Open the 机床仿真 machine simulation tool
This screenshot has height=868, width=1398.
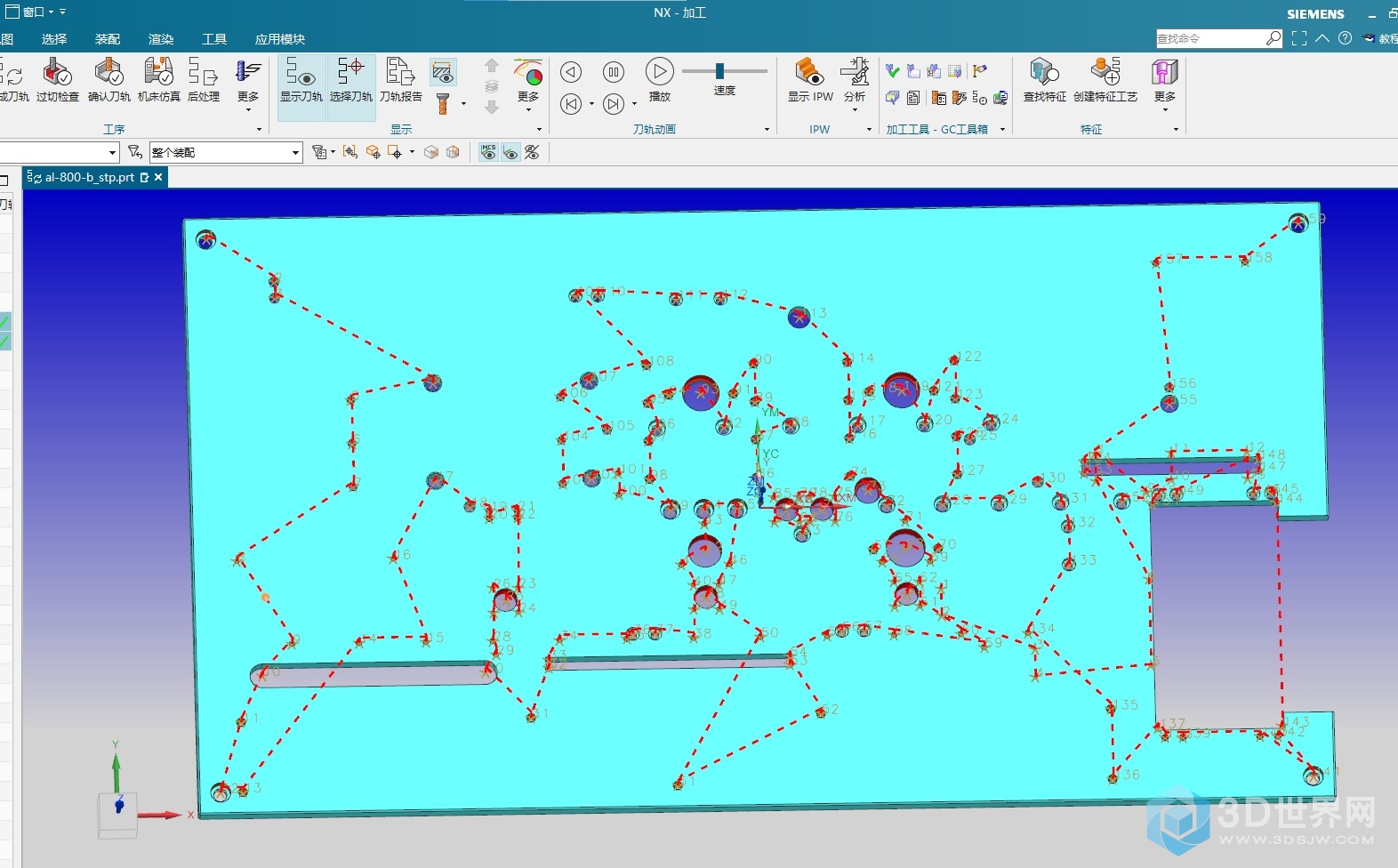[158, 80]
